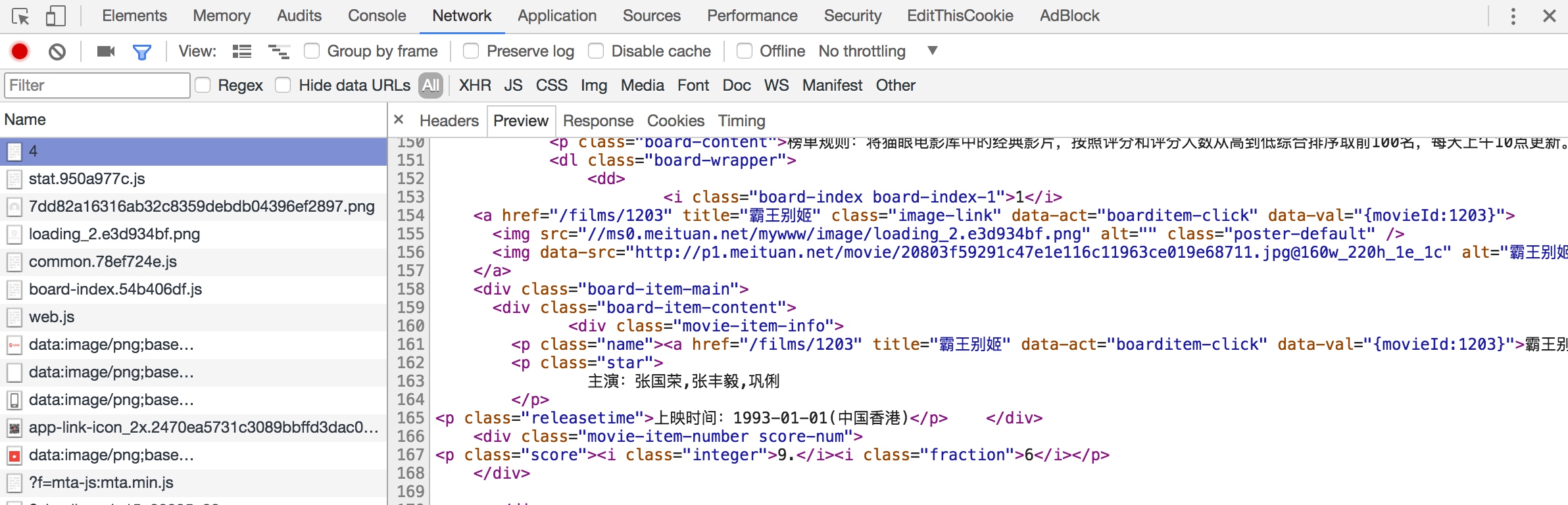Close the request details pane
1568x505 pixels.
(x=399, y=120)
